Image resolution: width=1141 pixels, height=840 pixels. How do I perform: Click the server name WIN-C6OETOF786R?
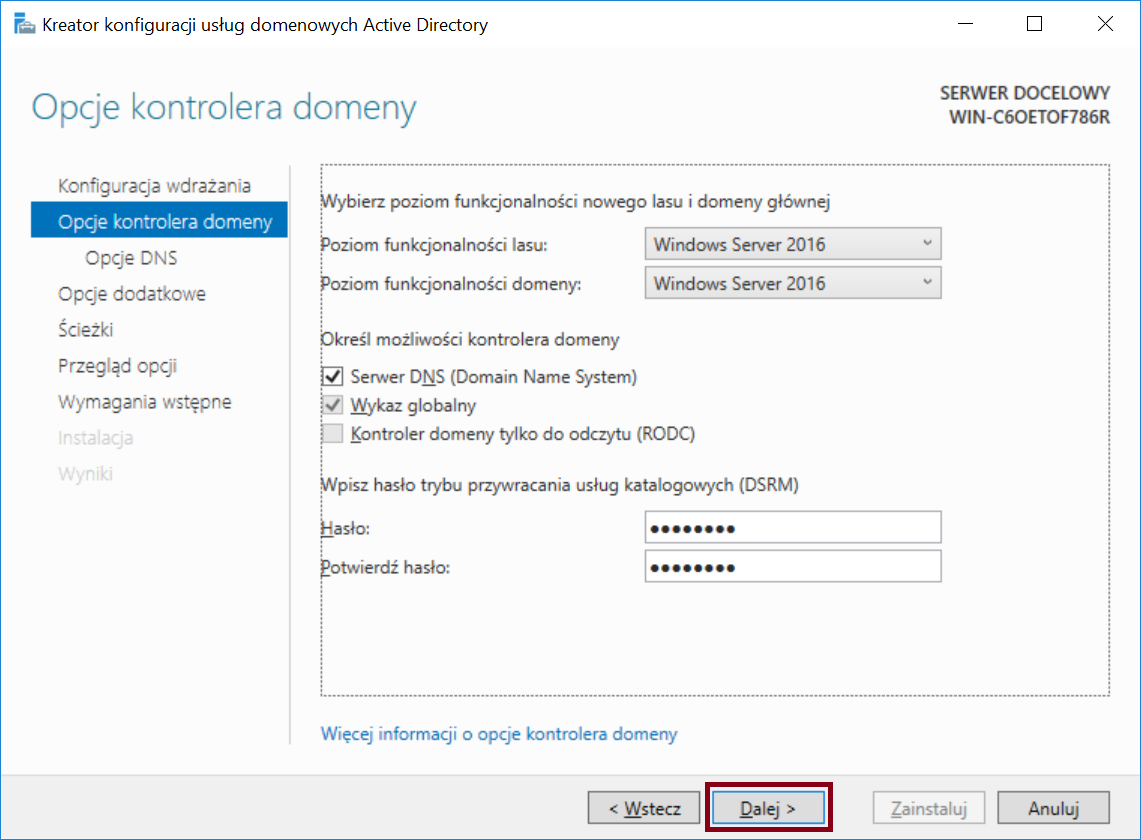1029,116
